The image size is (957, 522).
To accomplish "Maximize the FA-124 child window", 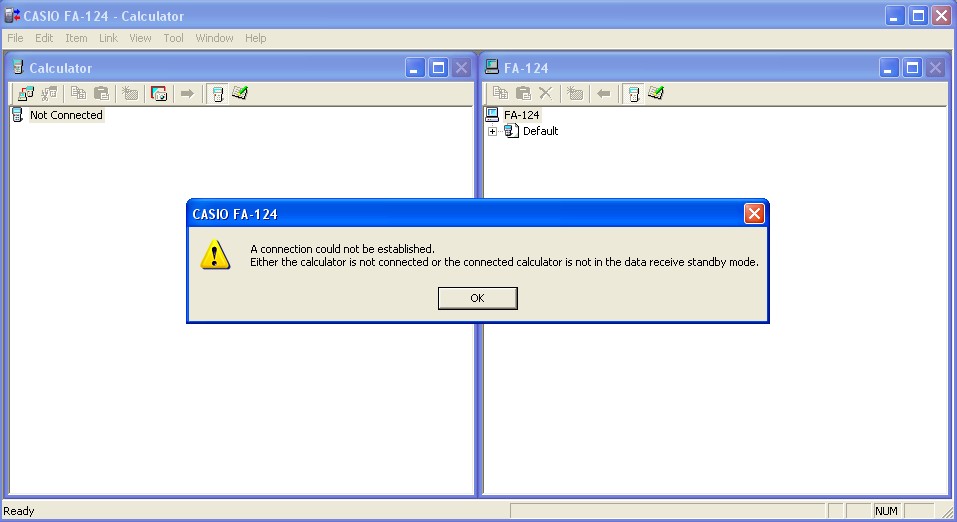I will (912, 68).
